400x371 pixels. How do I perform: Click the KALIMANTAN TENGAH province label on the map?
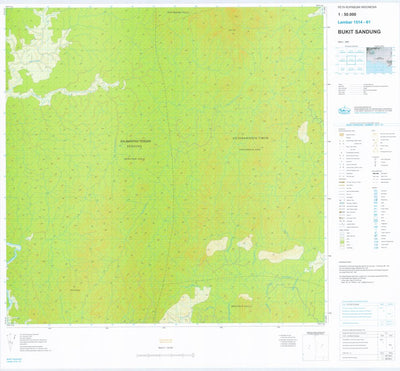click(135, 141)
